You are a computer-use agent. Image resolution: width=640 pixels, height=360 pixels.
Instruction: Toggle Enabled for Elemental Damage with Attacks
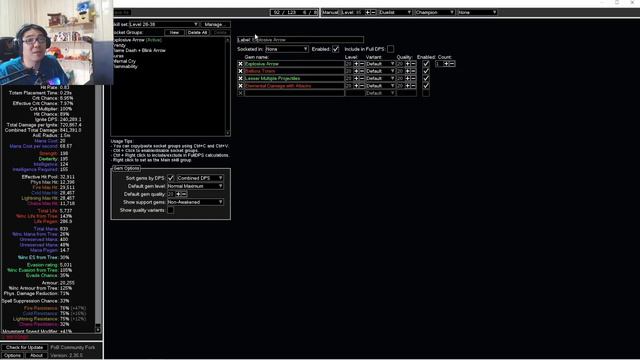[x=426, y=86]
